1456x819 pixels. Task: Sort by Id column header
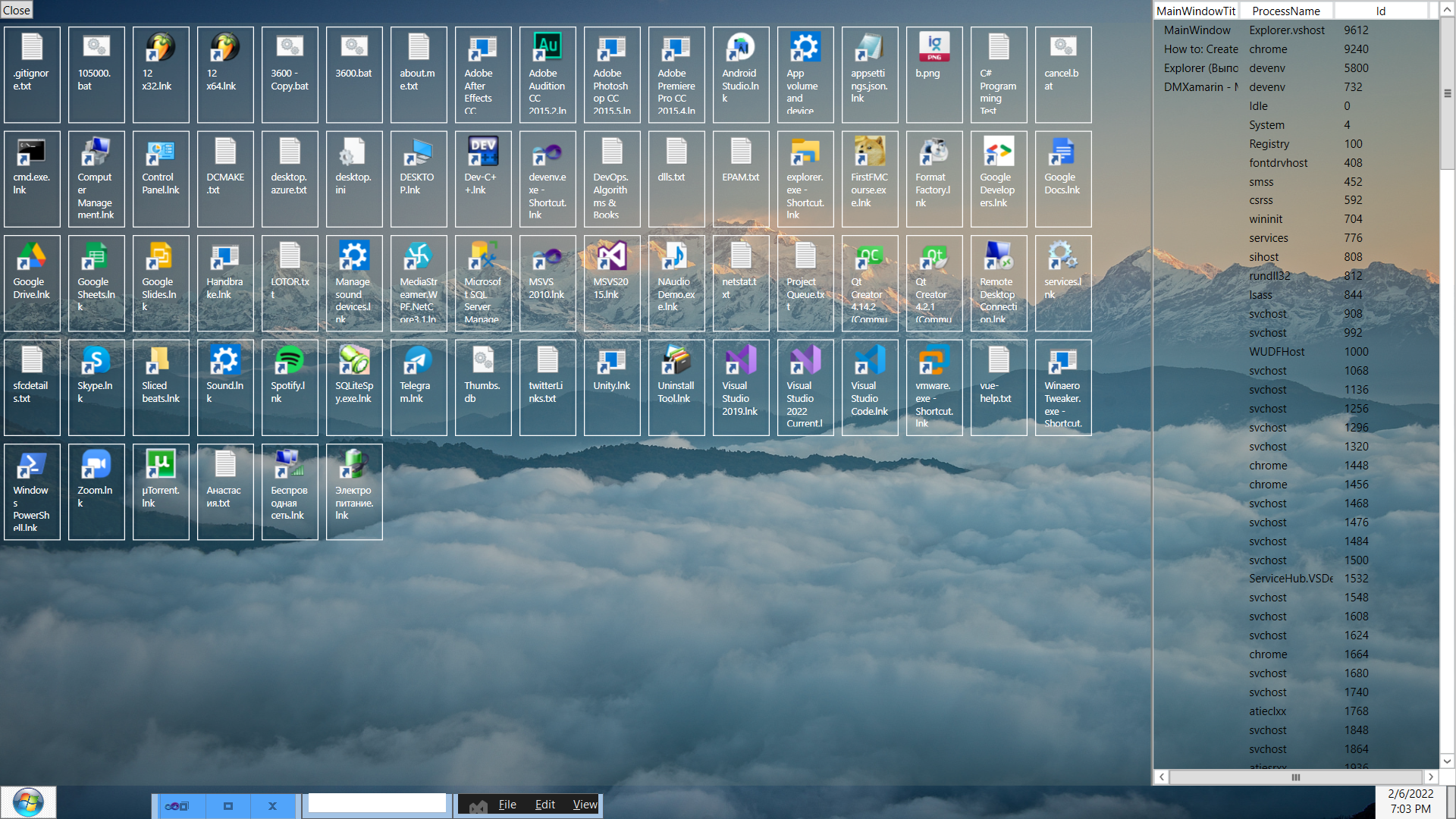click(1380, 11)
